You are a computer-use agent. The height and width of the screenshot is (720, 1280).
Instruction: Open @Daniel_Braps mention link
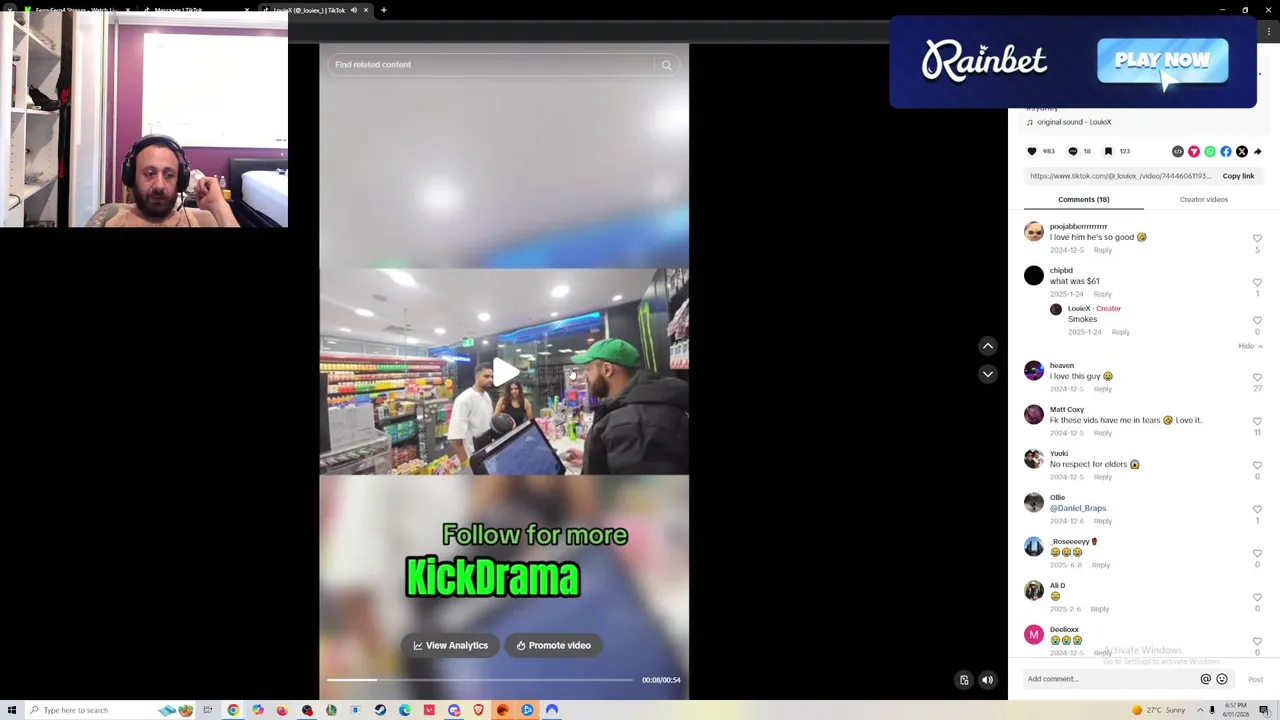[x=1078, y=508]
